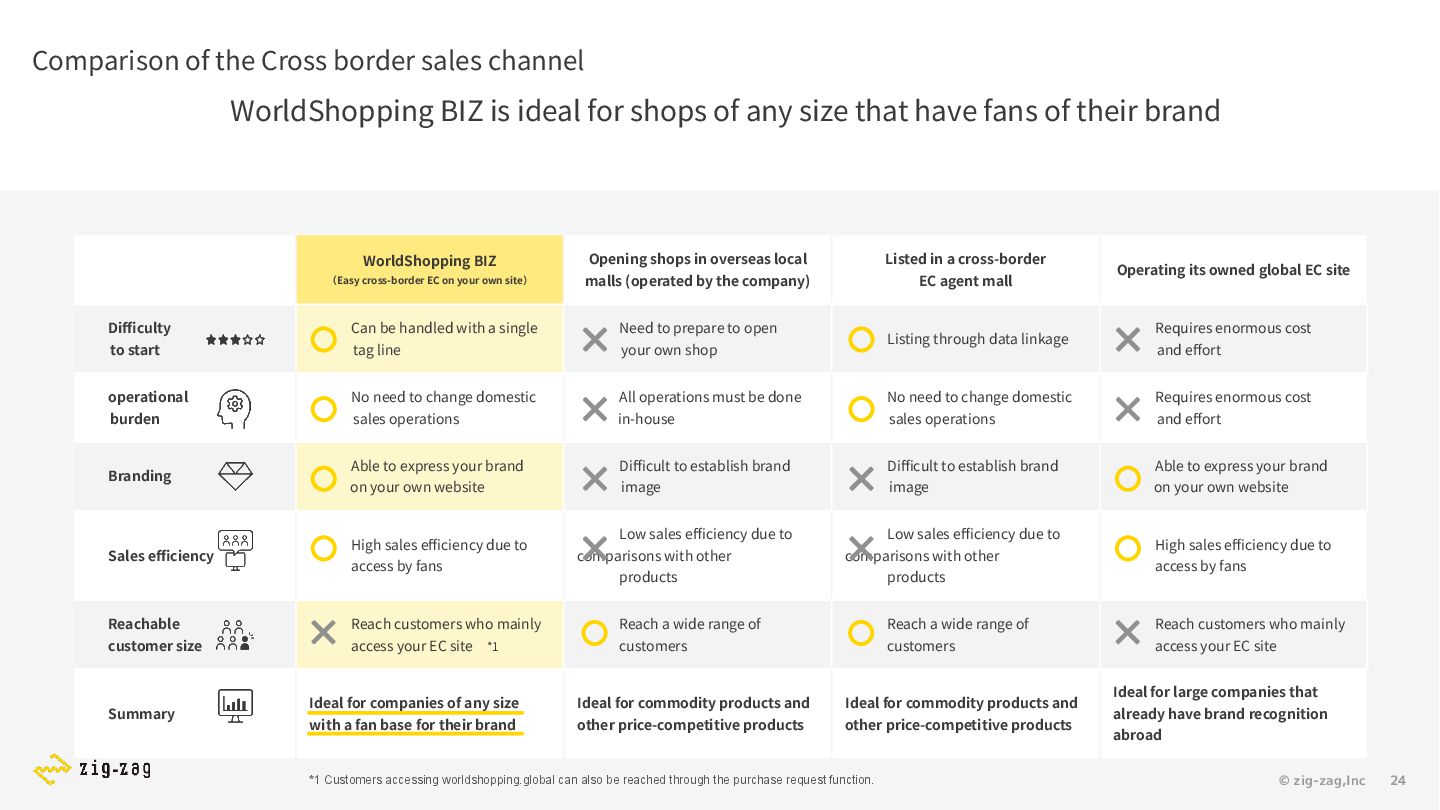This screenshot has width=1440, height=810.
Task: Click the *1 footnote about worldshopping.global
Action: coord(591,780)
